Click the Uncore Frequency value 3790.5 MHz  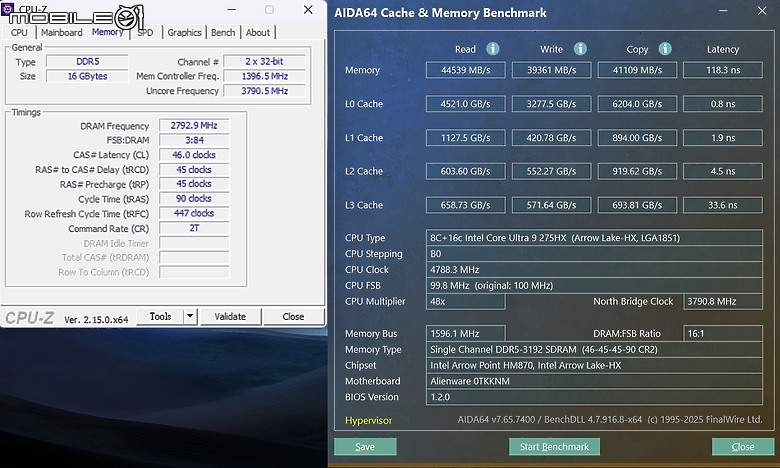pos(264,91)
